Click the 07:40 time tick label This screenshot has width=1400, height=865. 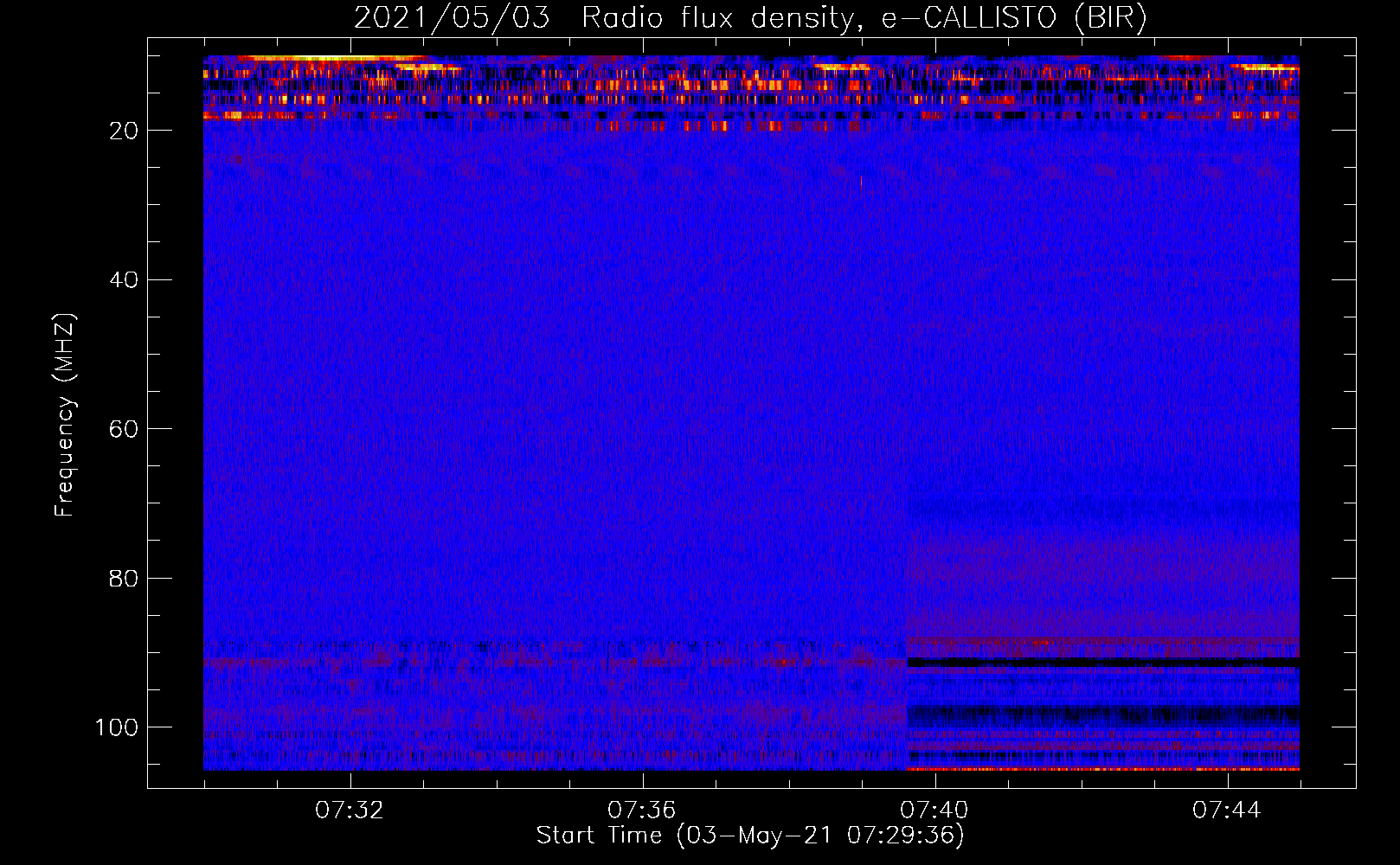click(934, 811)
